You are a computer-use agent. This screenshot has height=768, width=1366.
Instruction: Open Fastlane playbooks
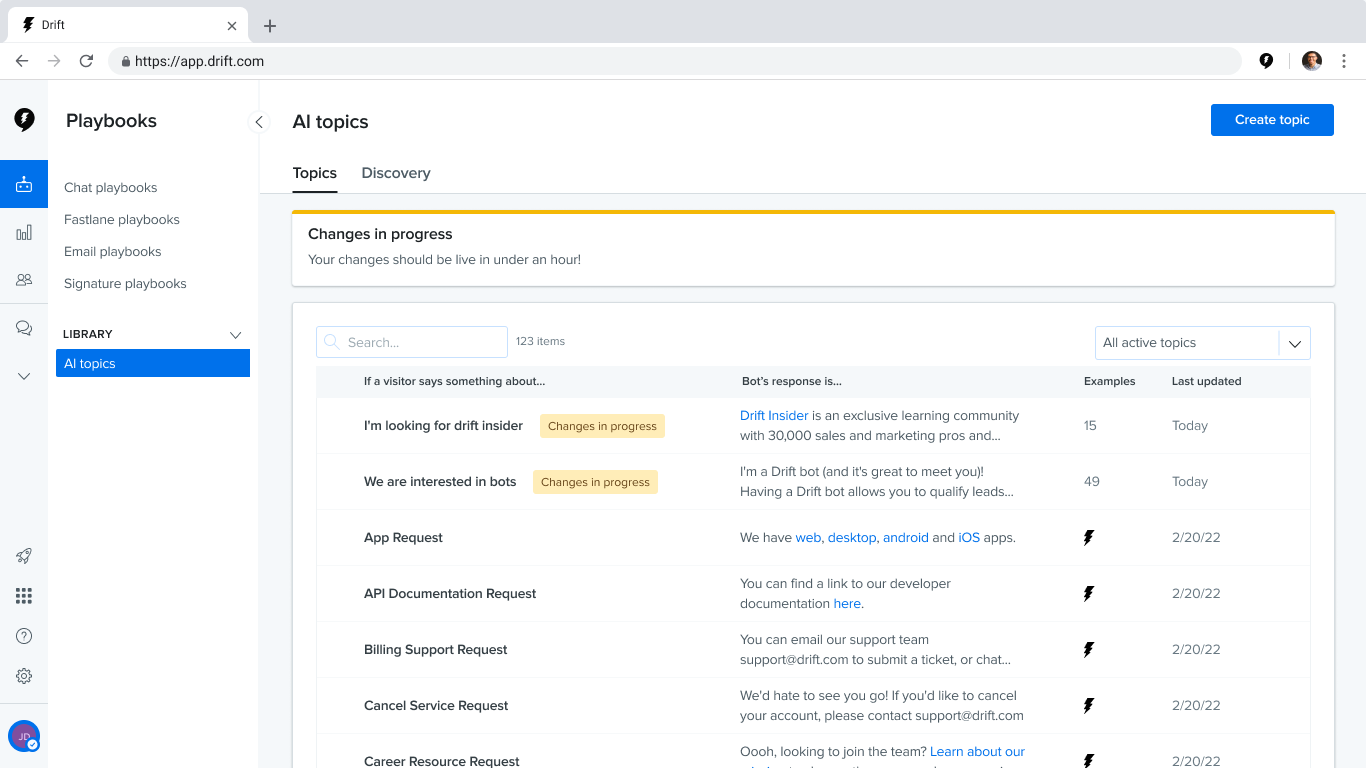pos(122,219)
